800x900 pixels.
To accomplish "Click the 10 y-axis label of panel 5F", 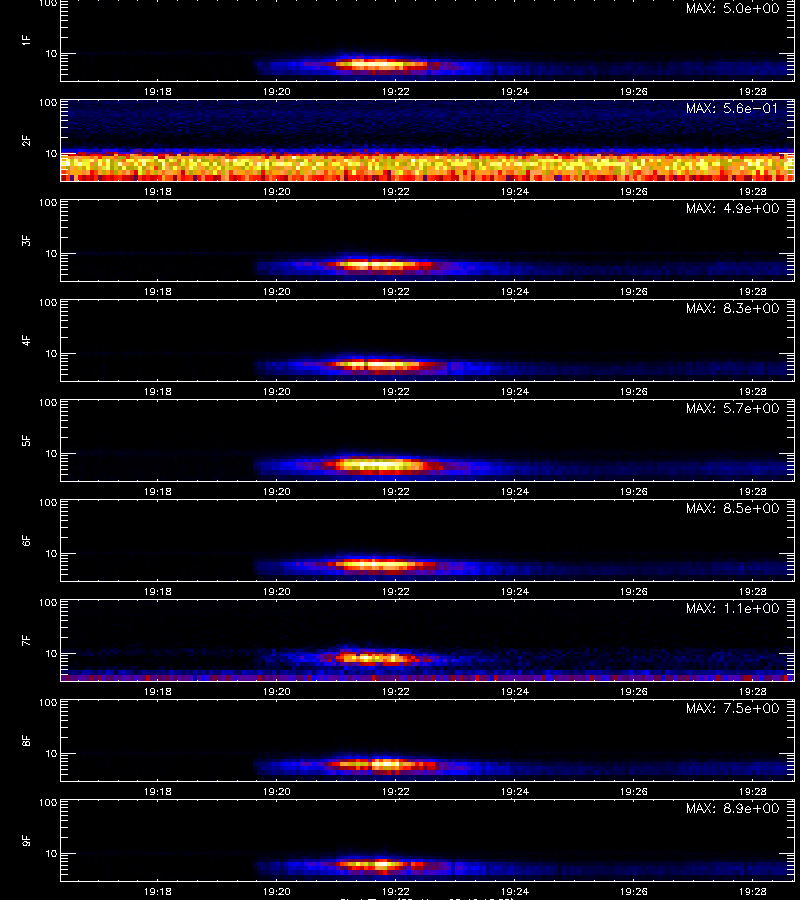I will pos(51,453).
